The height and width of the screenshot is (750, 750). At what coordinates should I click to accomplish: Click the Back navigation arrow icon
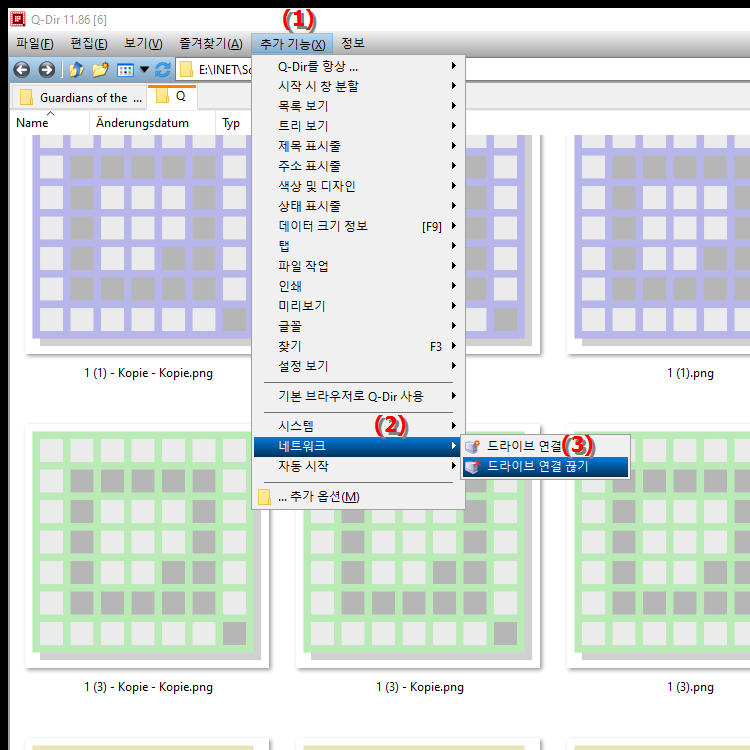coord(22,70)
